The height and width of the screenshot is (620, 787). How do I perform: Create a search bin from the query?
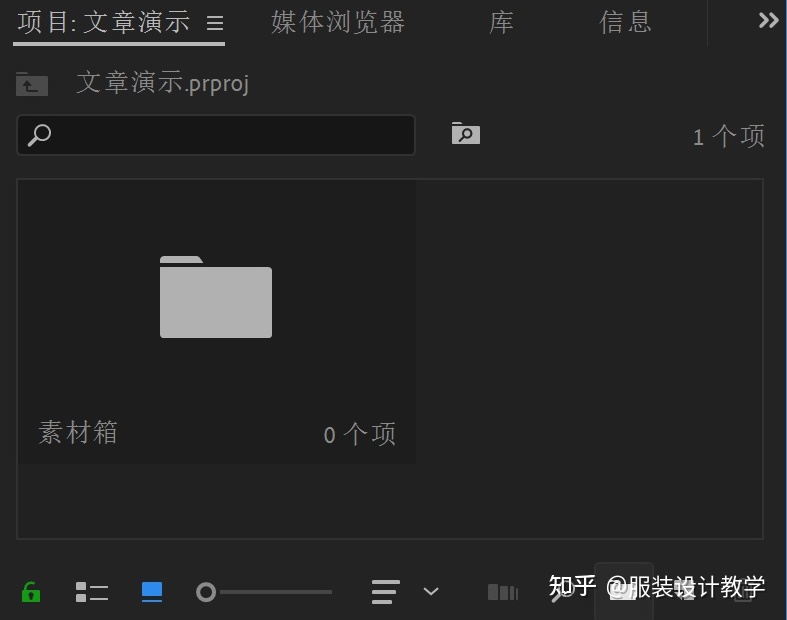point(466,134)
